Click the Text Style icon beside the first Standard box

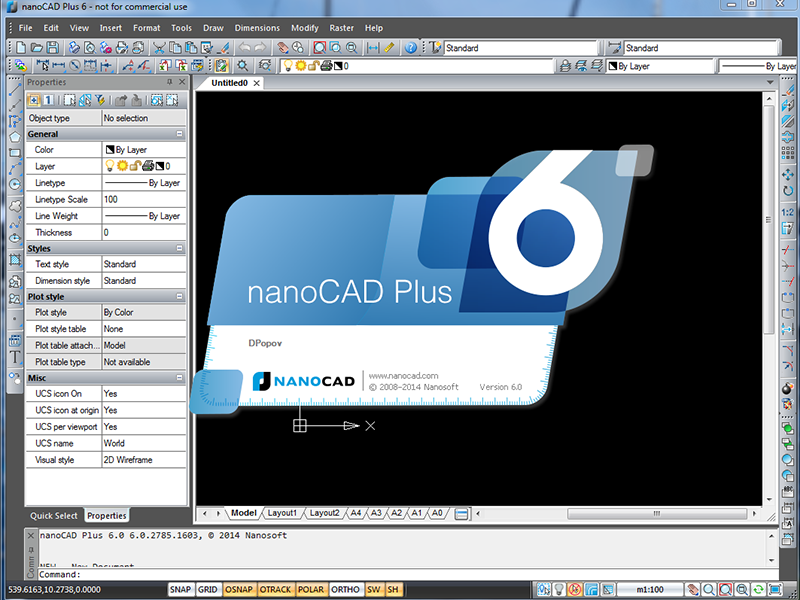click(x=435, y=48)
